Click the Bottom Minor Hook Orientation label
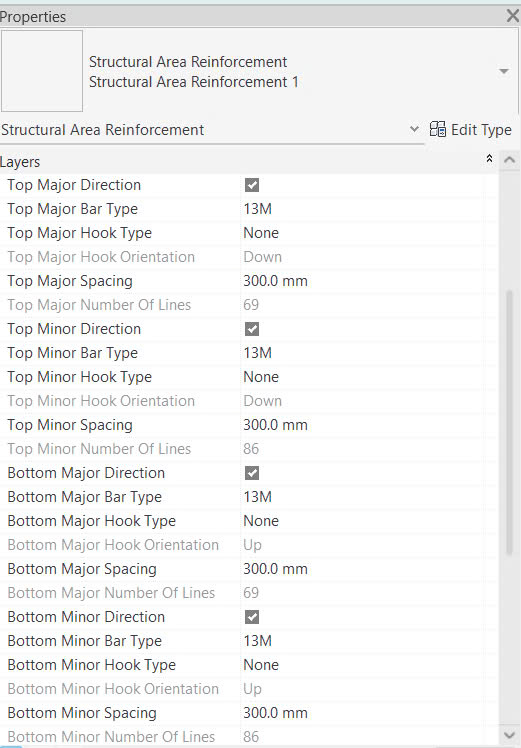The width and height of the screenshot is (521, 748). pyautogui.click(x=113, y=689)
